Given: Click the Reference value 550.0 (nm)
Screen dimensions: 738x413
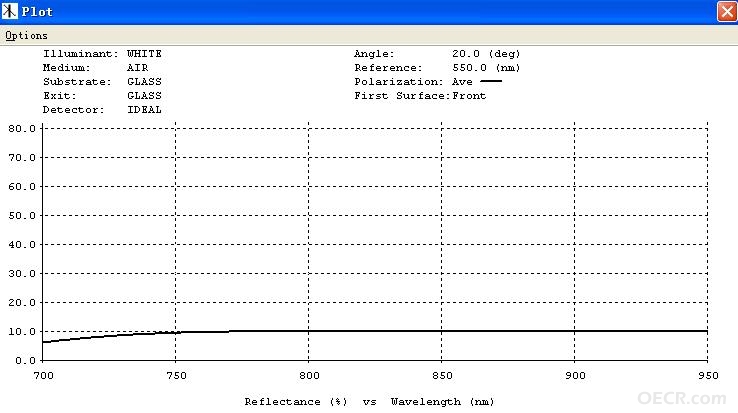Looking at the screenshot, I should [x=486, y=68].
